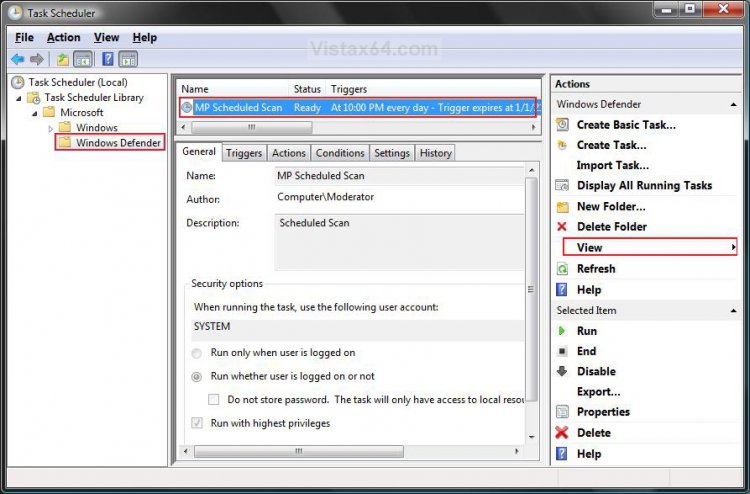The image size is (750, 494).
Task: Click the Back arrow toolbar icon
Action: pos(18,59)
